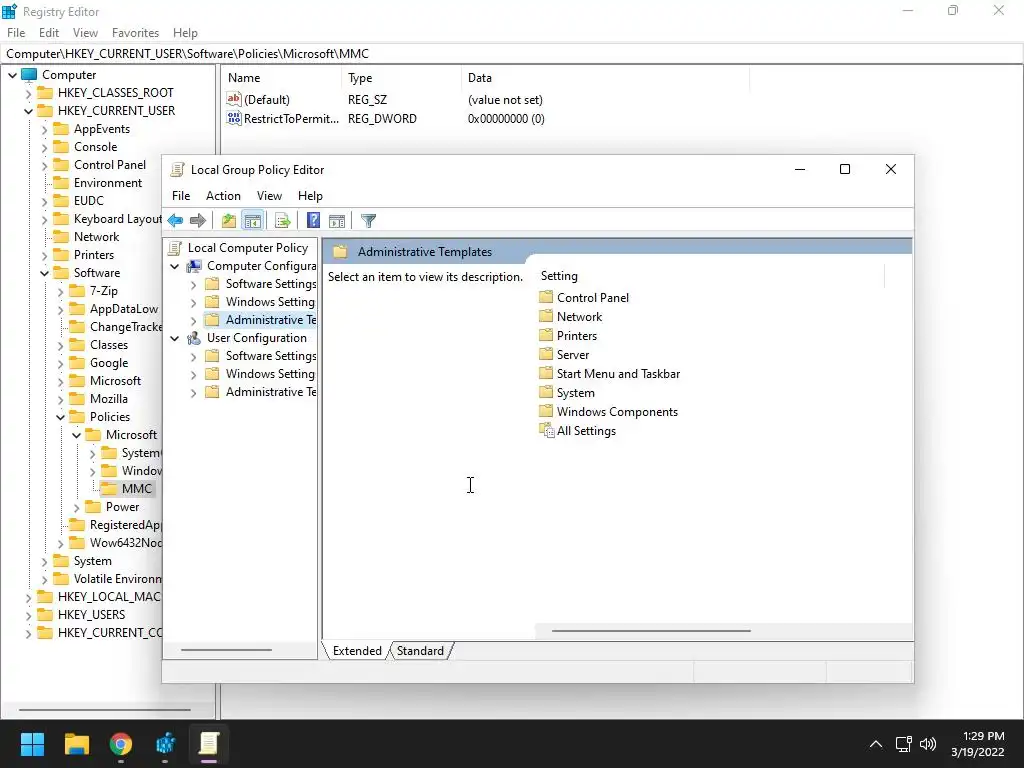This screenshot has height=768, width=1024.
Task: Expand HKEY_CLASSES_ROOT in Registry Editor
Action: click(x=29, y=93)
